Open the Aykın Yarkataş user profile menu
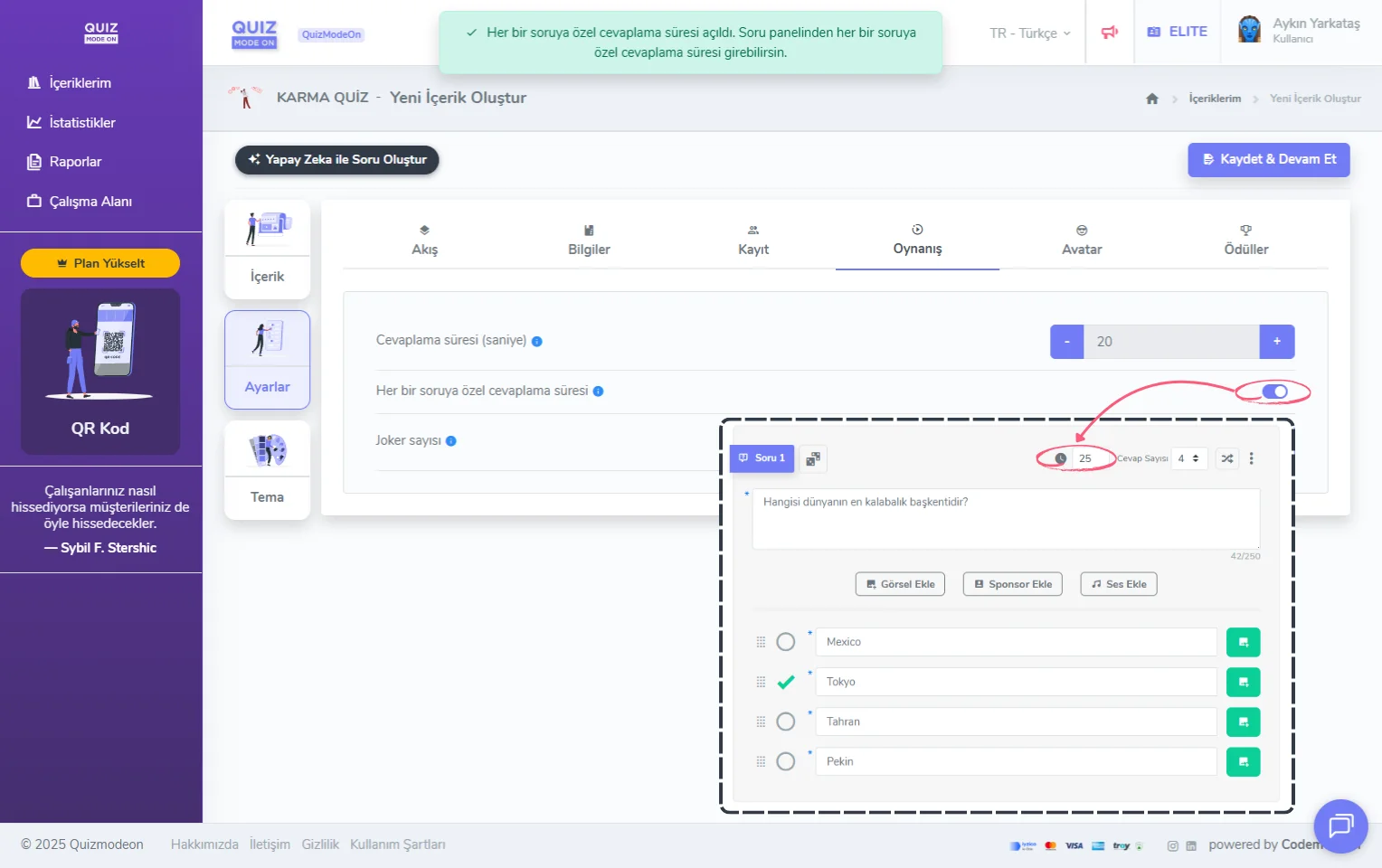 (x=1301, y=31)
